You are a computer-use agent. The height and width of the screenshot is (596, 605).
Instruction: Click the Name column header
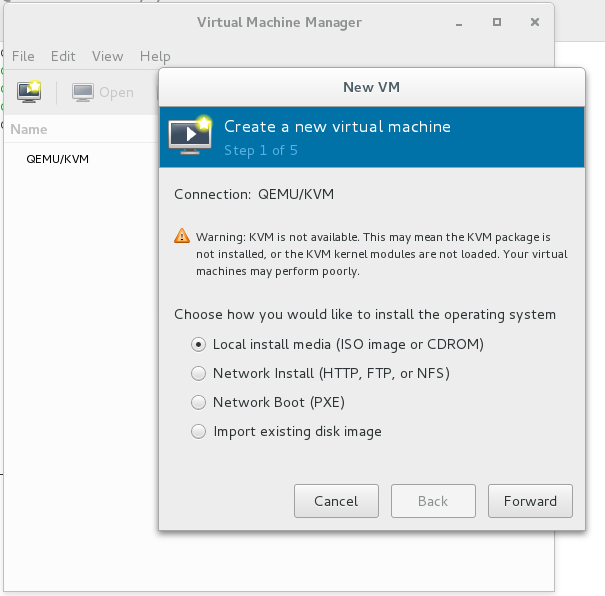[29, 129]
